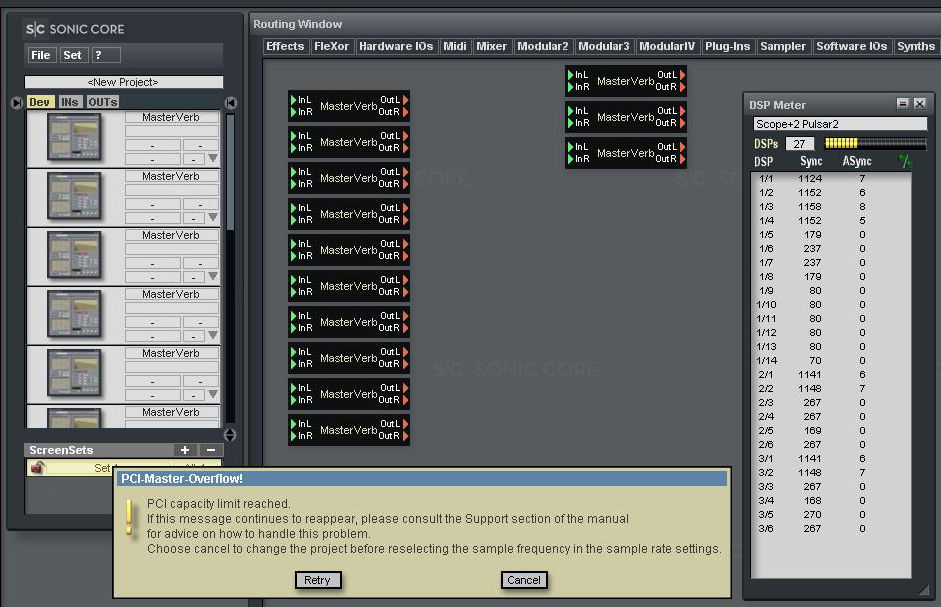941x607 pixels.
Task: Select the OUTs tab in project panel
Action: tap(103, 102)
